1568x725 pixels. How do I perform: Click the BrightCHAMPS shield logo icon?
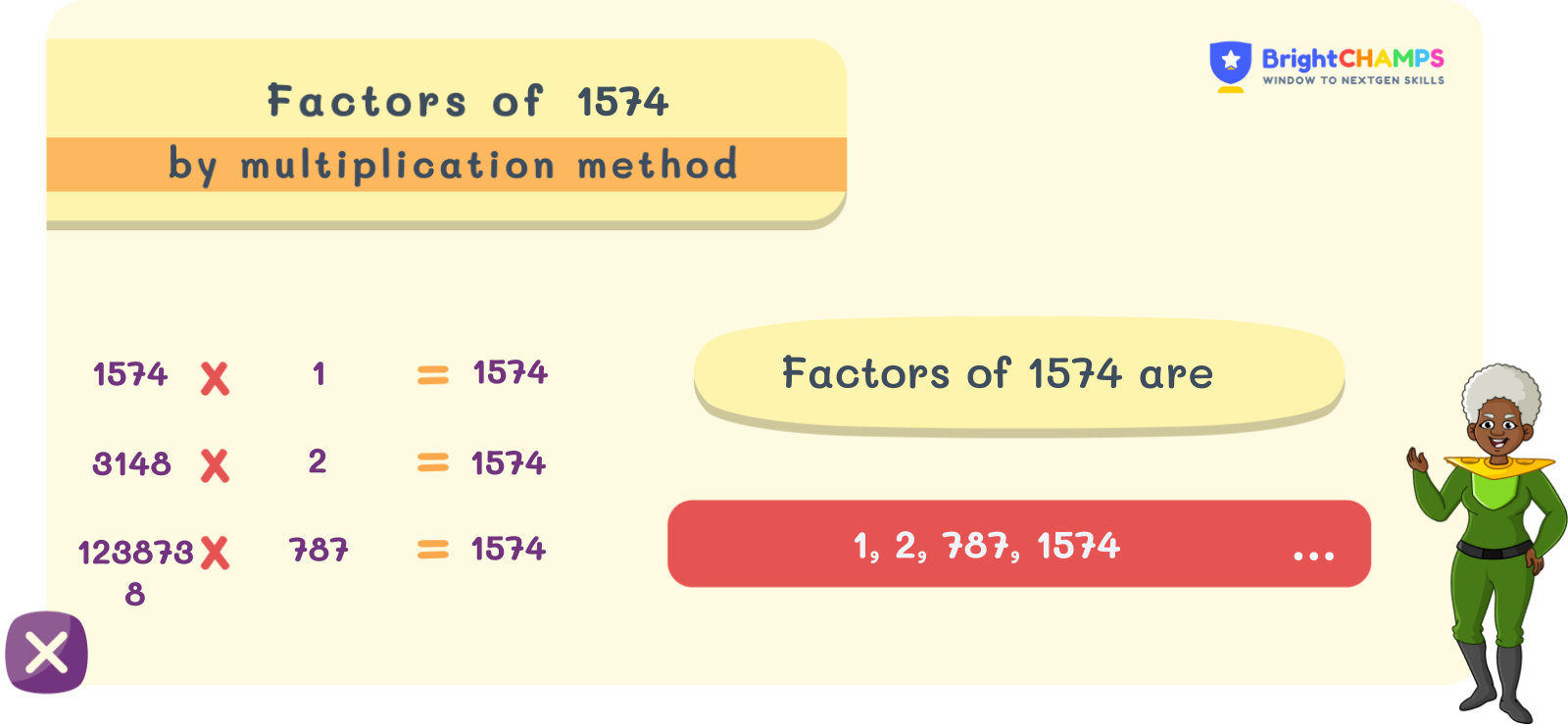click(x=1230, y=65)
